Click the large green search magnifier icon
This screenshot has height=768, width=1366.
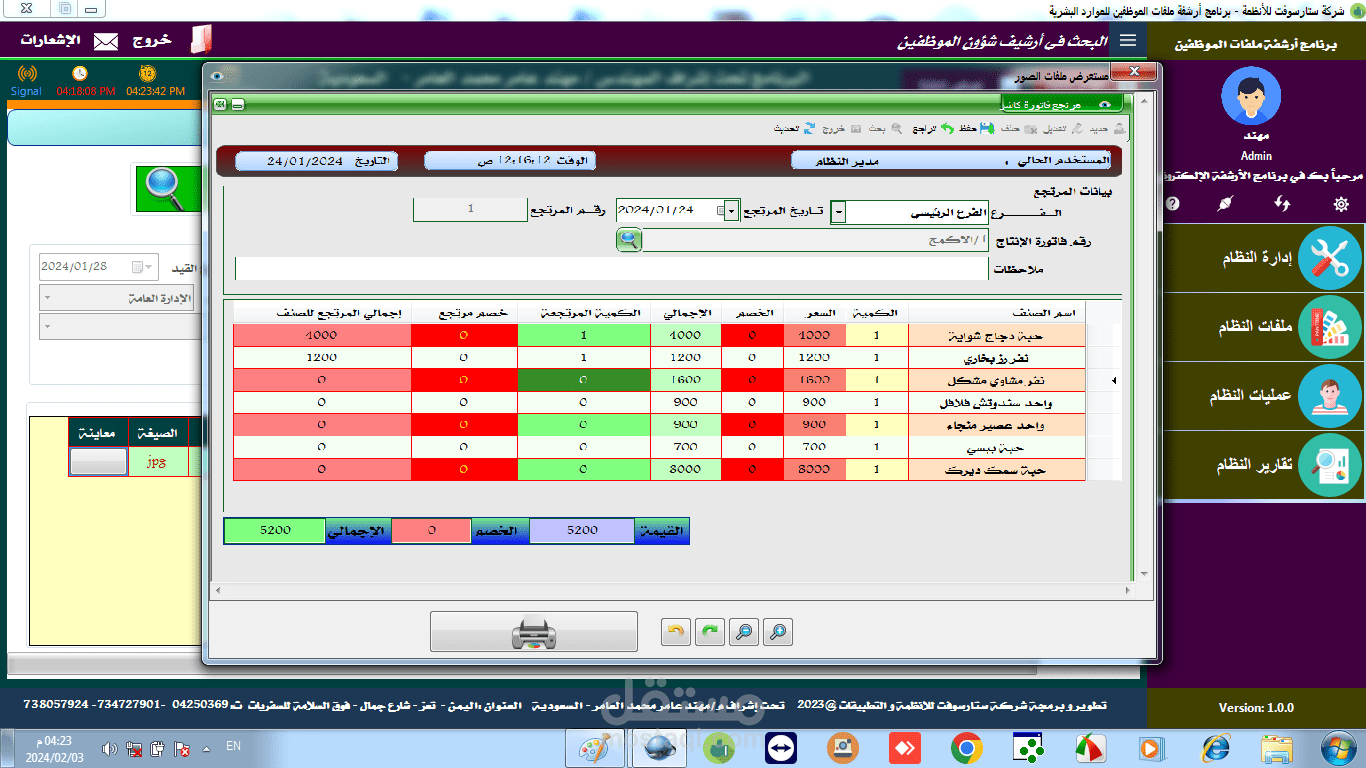point(167,189)
